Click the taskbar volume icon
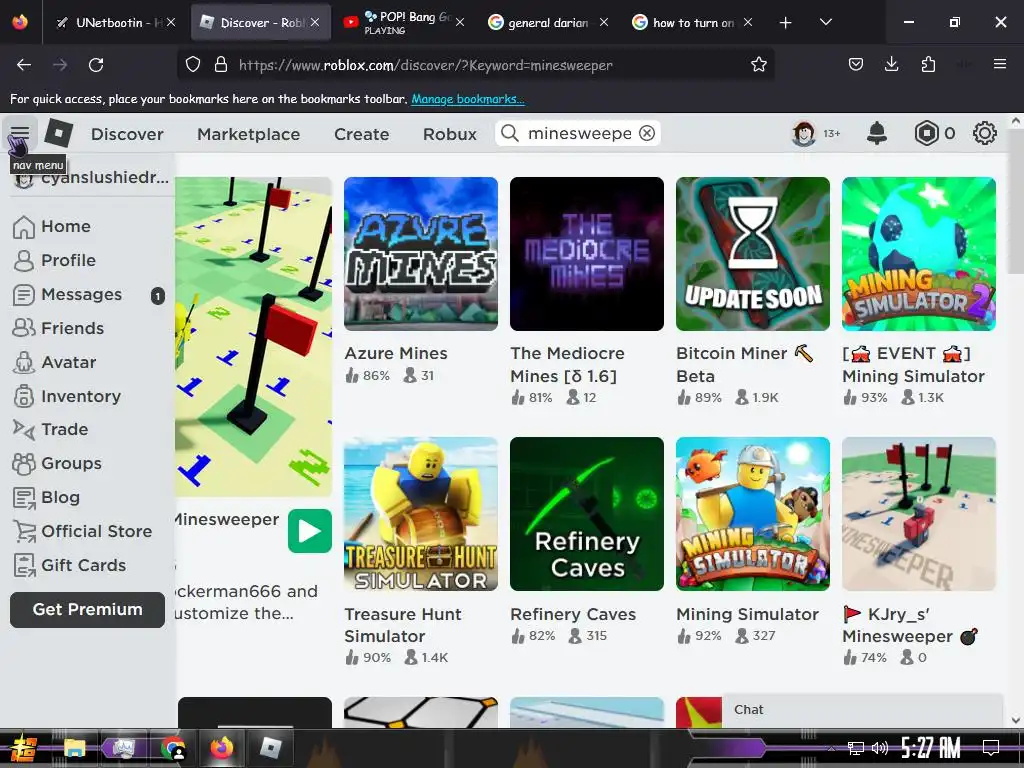1024x768 pixels. [x=880, y=748]
